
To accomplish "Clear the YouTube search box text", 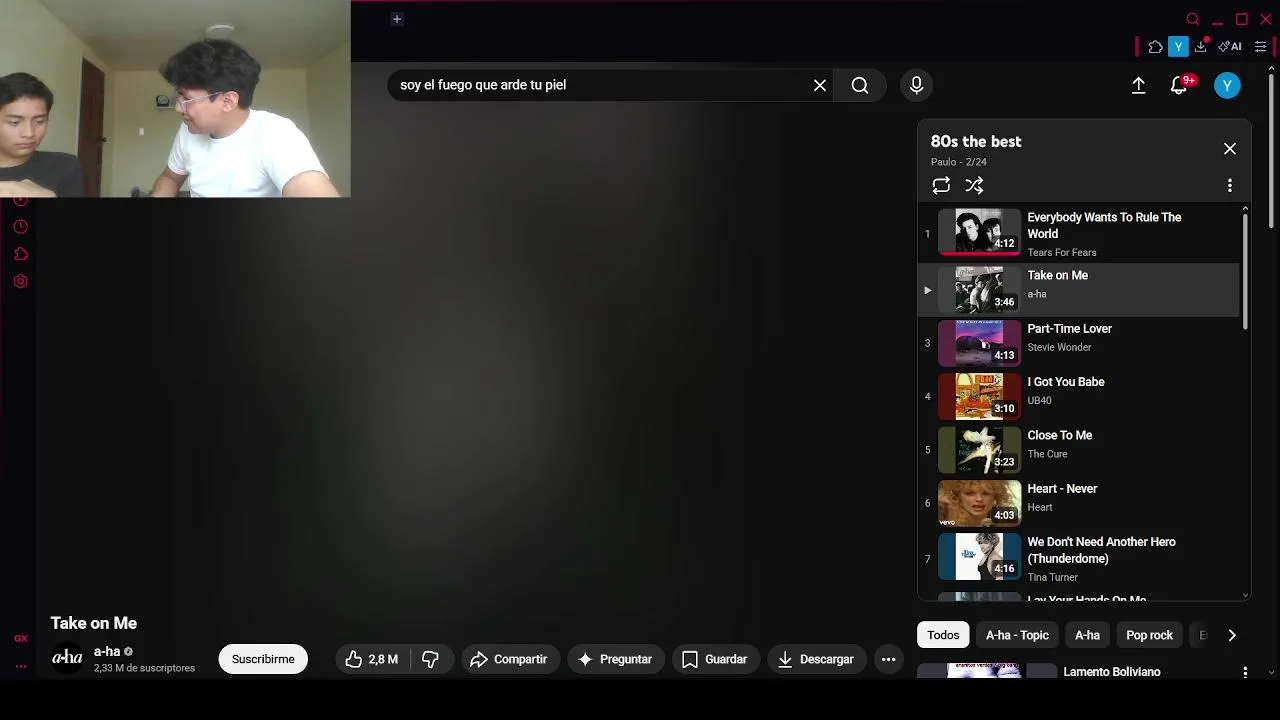I will coord(820,85).
